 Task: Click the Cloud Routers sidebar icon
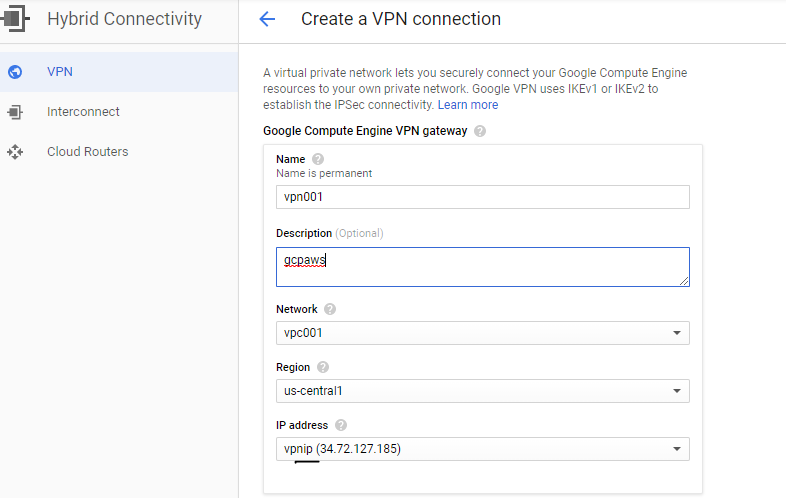pos(15,151)
